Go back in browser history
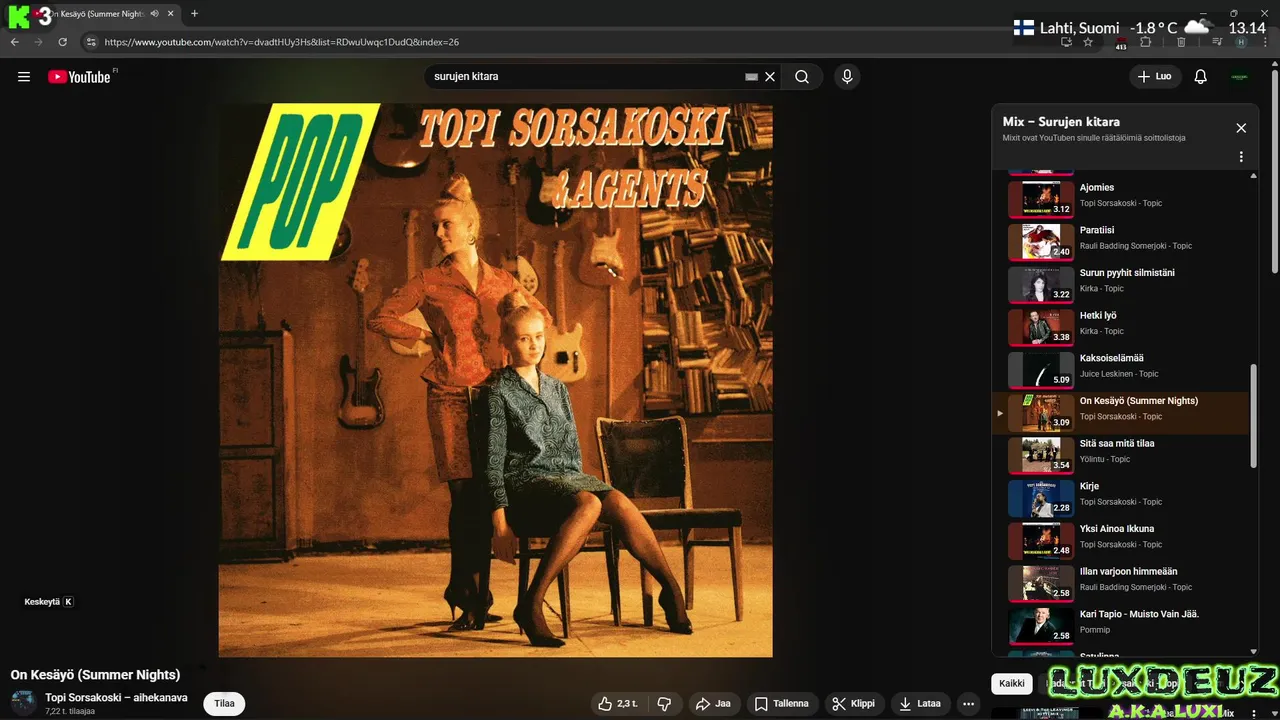Screen dimensions: 1280x720 click(x=14, y=42)
